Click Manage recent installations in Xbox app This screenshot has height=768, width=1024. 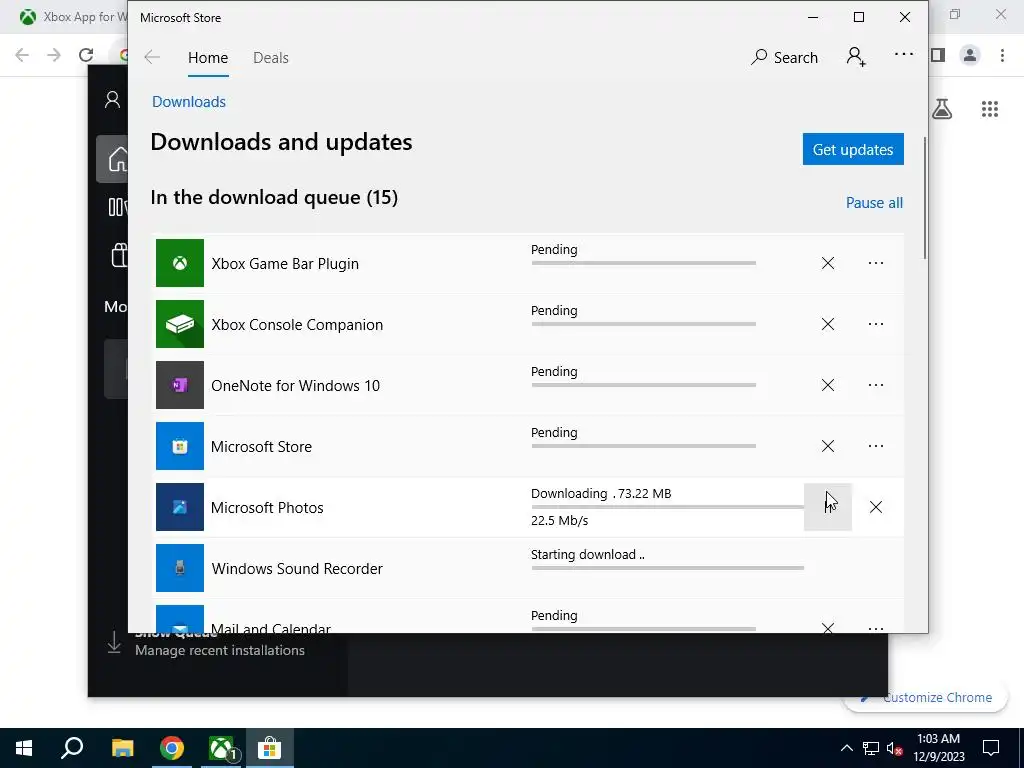tap(219, 650)
